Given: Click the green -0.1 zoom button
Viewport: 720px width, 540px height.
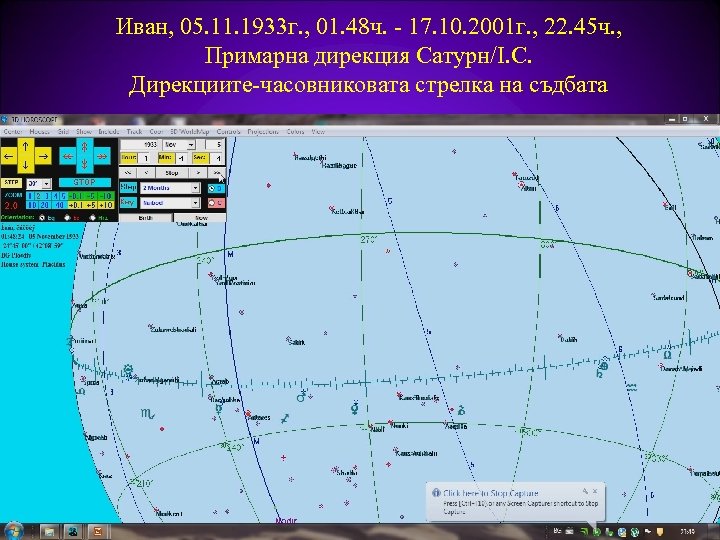Looking at the screenshot, I should pyautogui.click(x=75, y=197).
